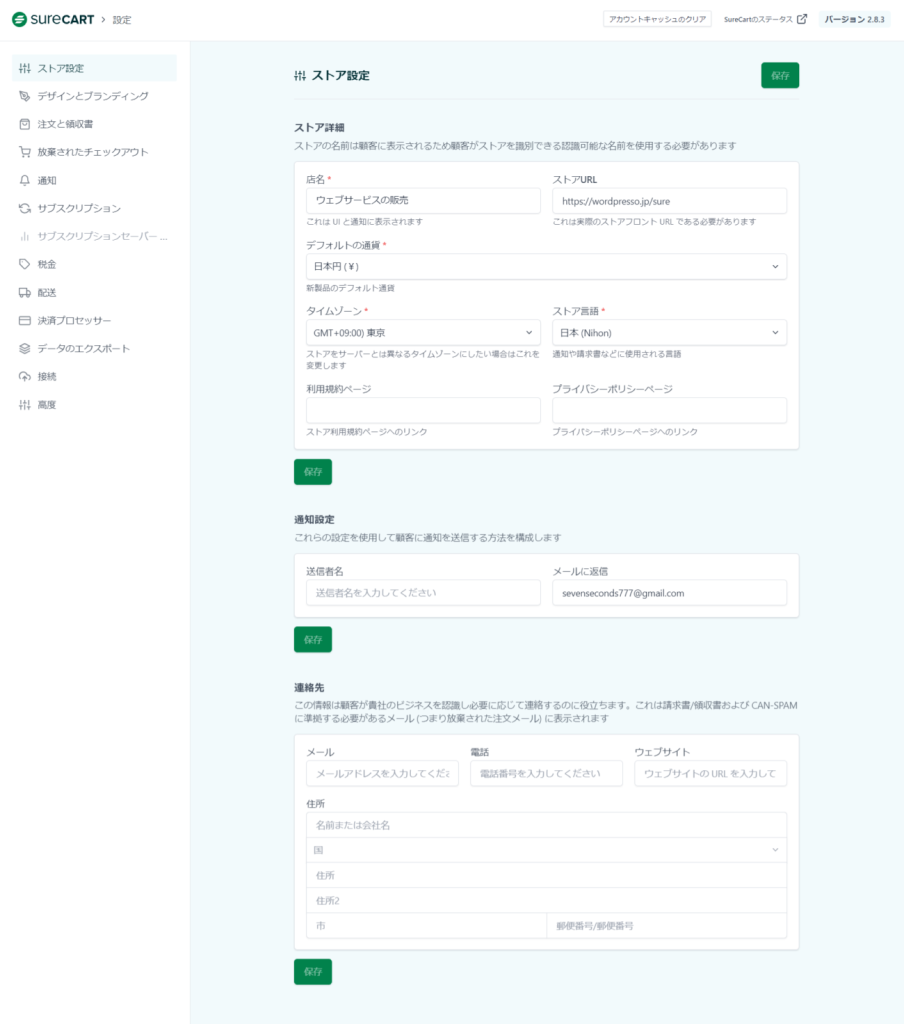Image resolution: width=904 pixels, height=1024 pixels.
Task: Save the notification settings section
Action: coord(312,639)
